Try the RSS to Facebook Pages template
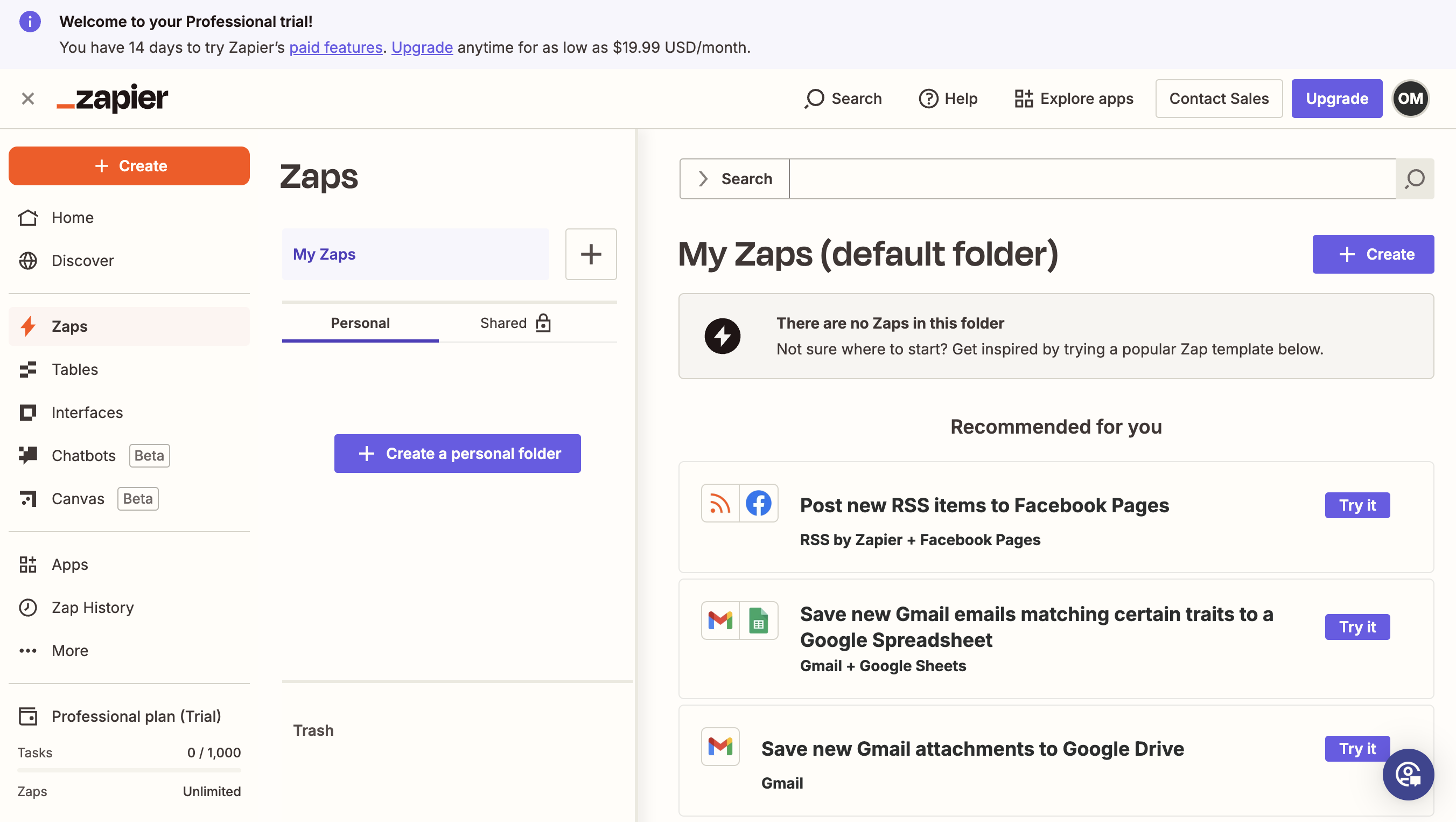1456x822 pixels. [x=1356, y=505]
